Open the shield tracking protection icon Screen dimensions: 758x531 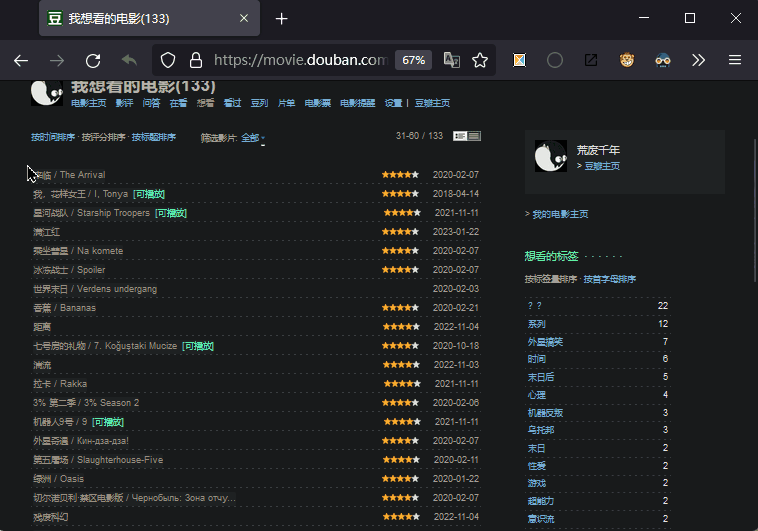[x=168, y=60]
